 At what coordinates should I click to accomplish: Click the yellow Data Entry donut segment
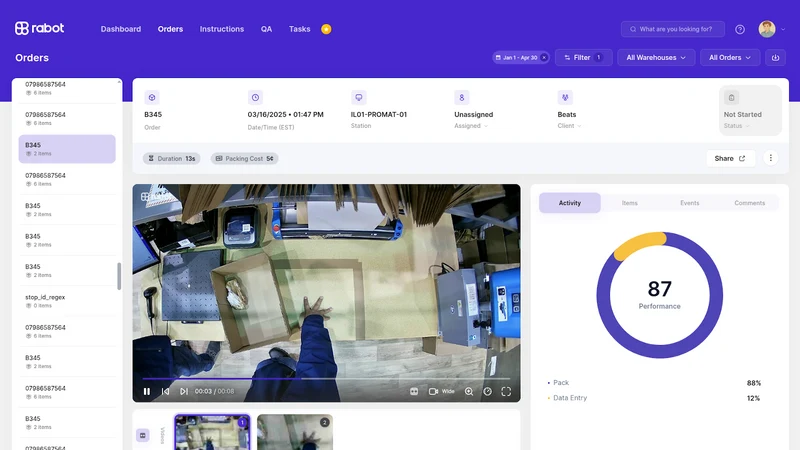[638, 243]
